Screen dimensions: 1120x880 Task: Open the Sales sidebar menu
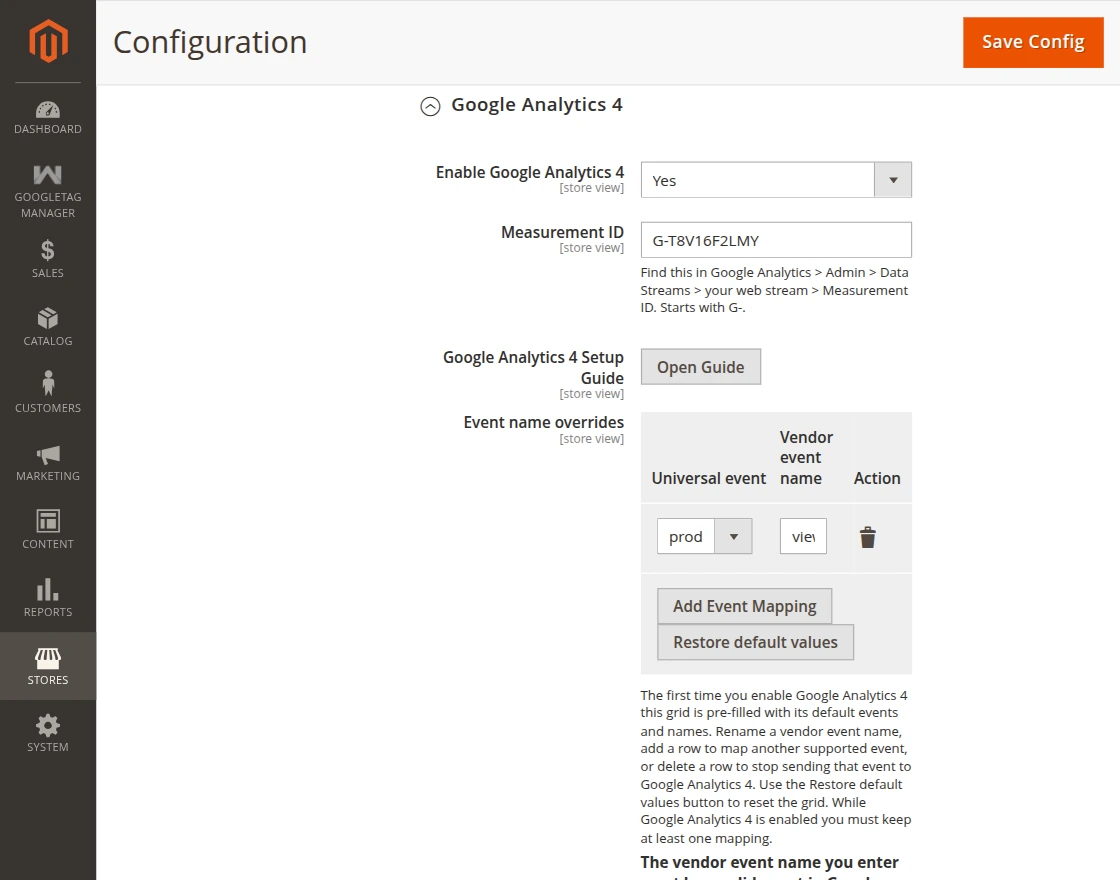[48, 259]
